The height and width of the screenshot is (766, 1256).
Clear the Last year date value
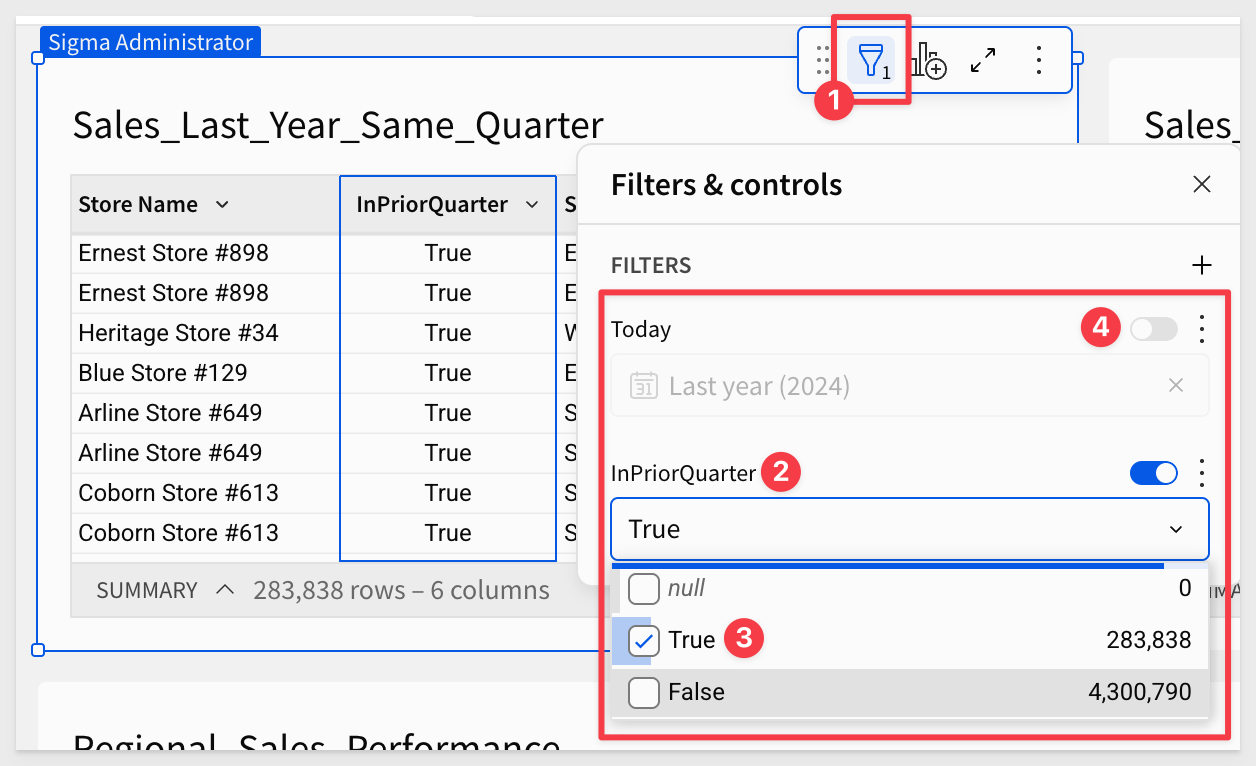pos(1176,385)
